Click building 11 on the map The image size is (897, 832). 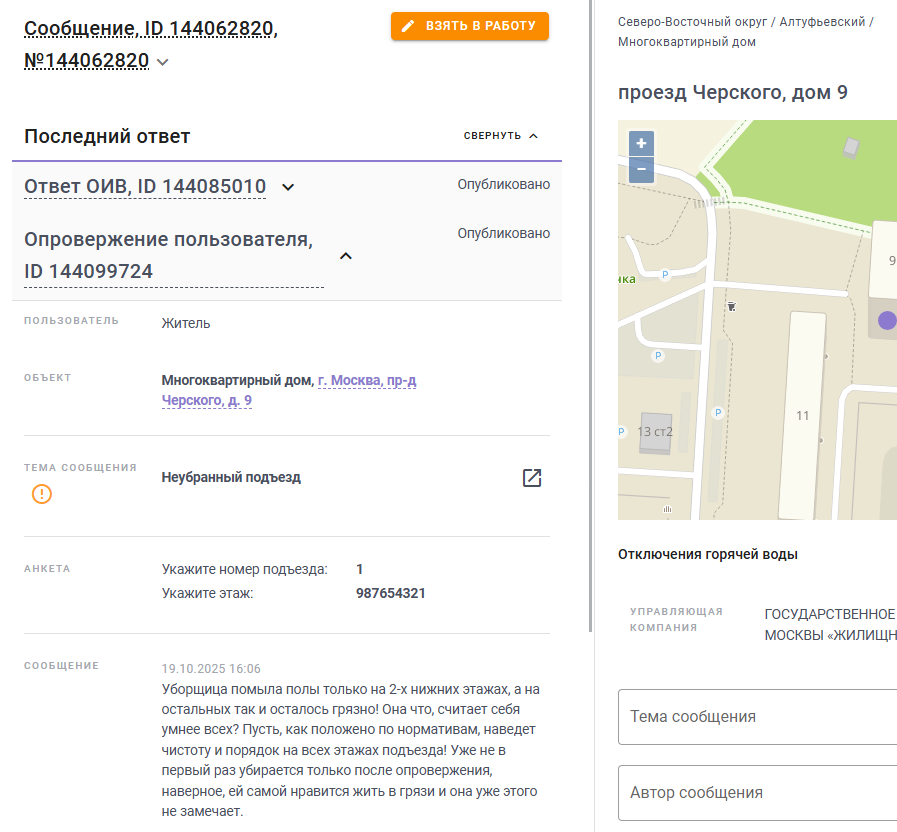802,414
